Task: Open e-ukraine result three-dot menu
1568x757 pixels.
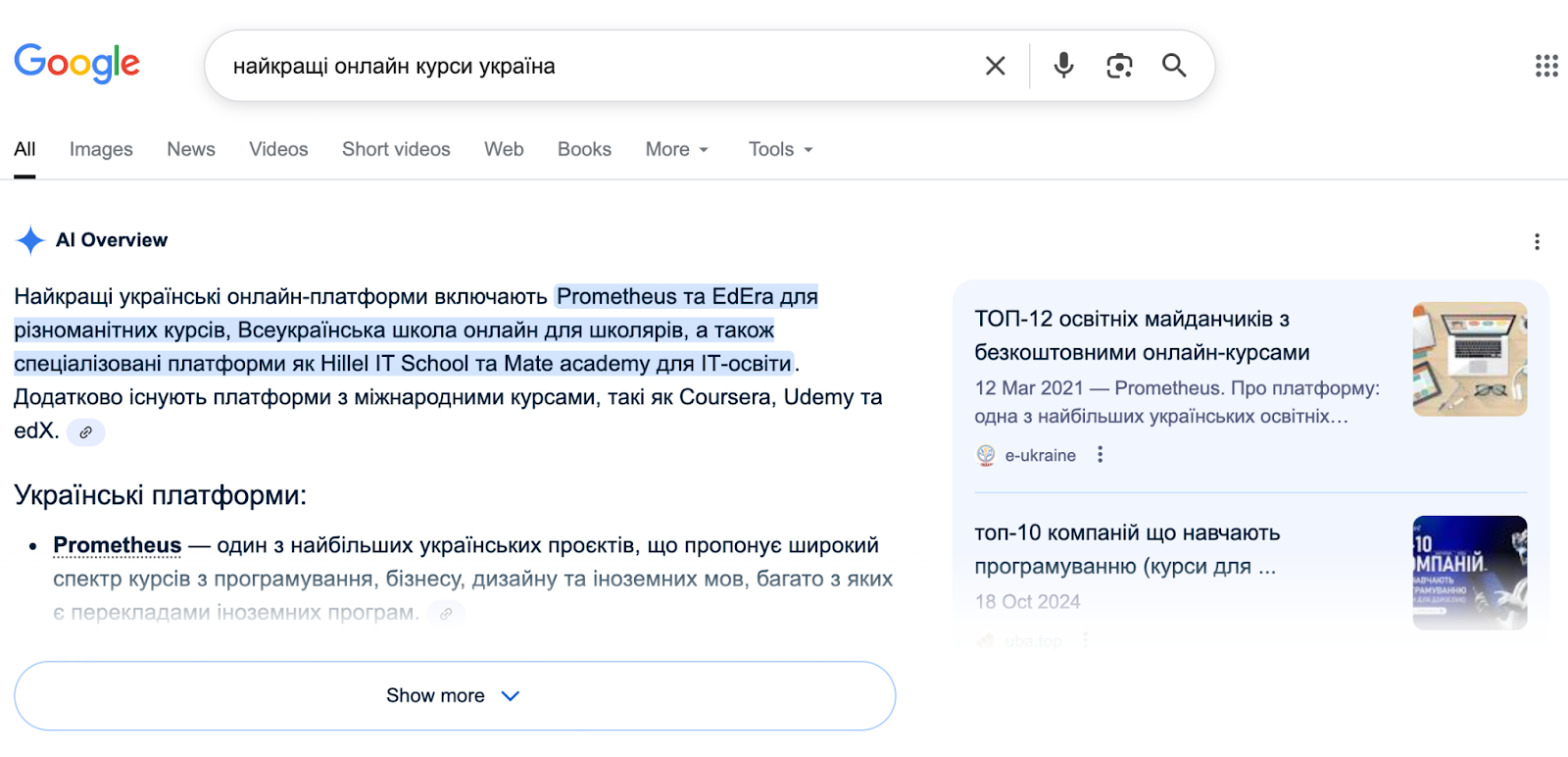Action: tap(1101, 454)
